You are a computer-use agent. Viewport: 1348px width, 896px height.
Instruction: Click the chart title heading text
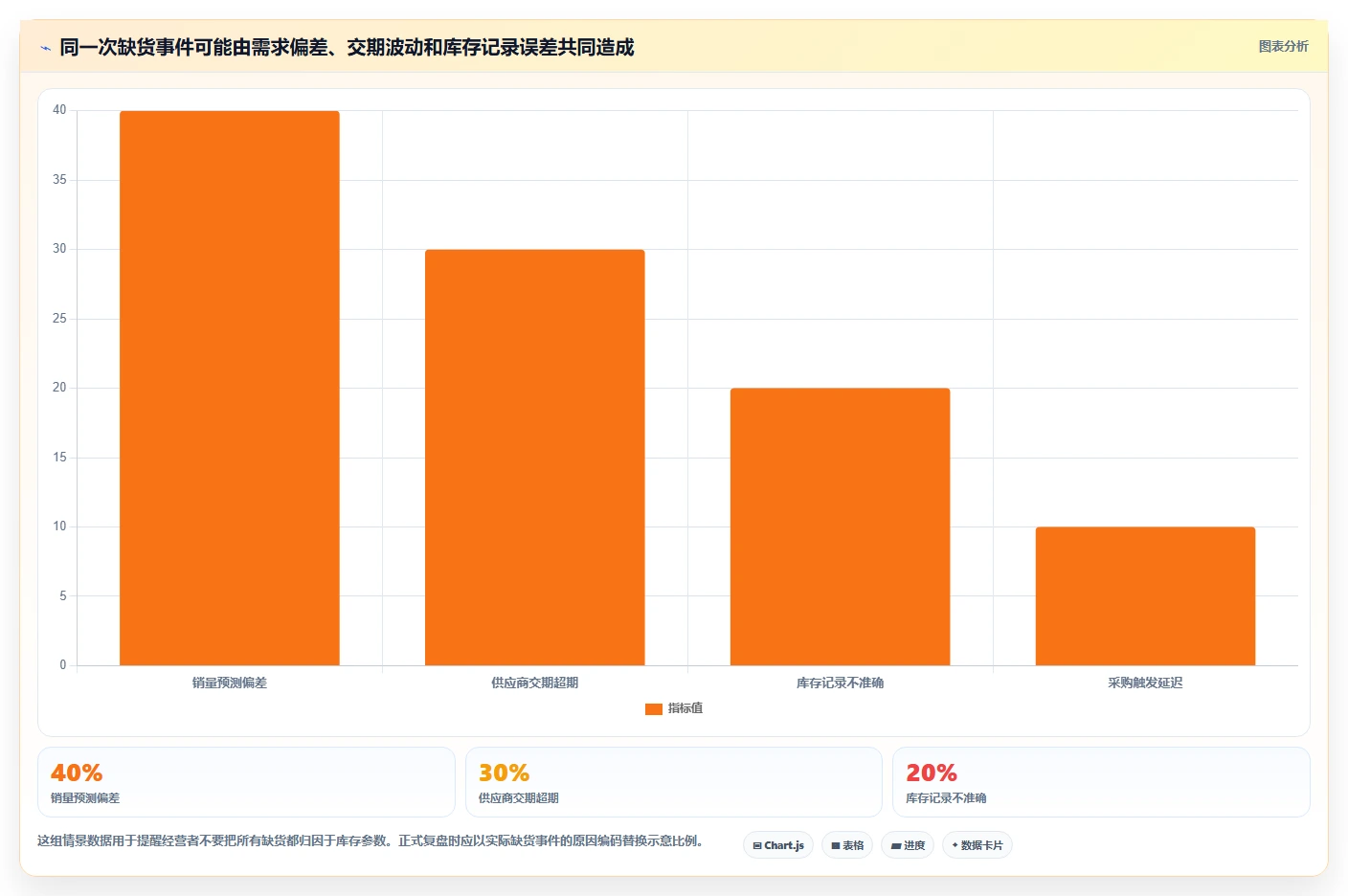click(347, 47)
